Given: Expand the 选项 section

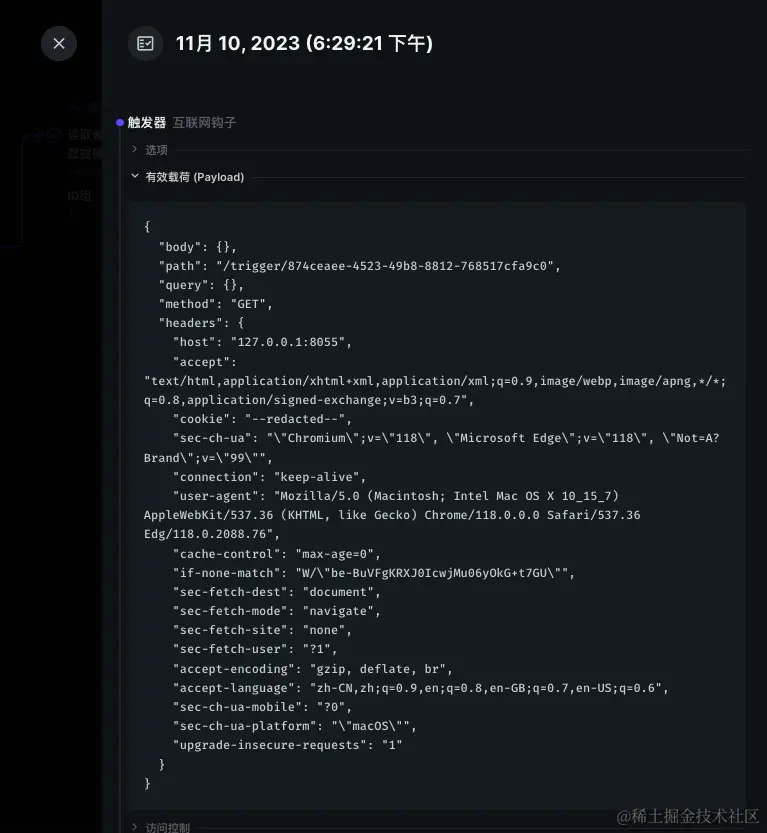Looking at the screenshot, I should [156, 150].
